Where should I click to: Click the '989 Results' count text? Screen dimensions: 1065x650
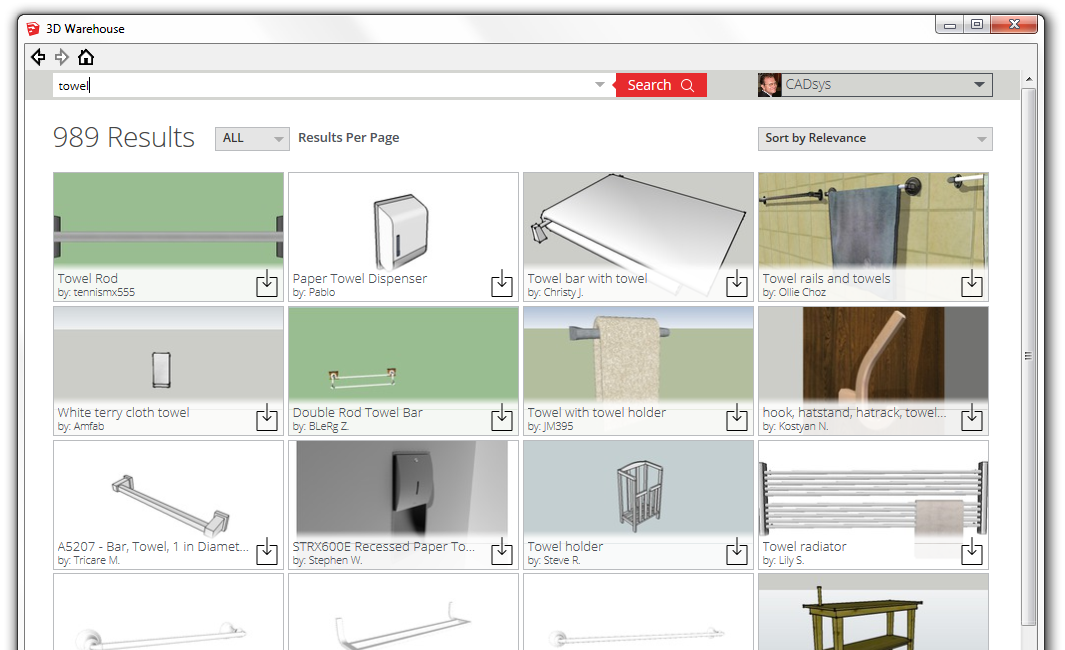(x=124, y=137)
